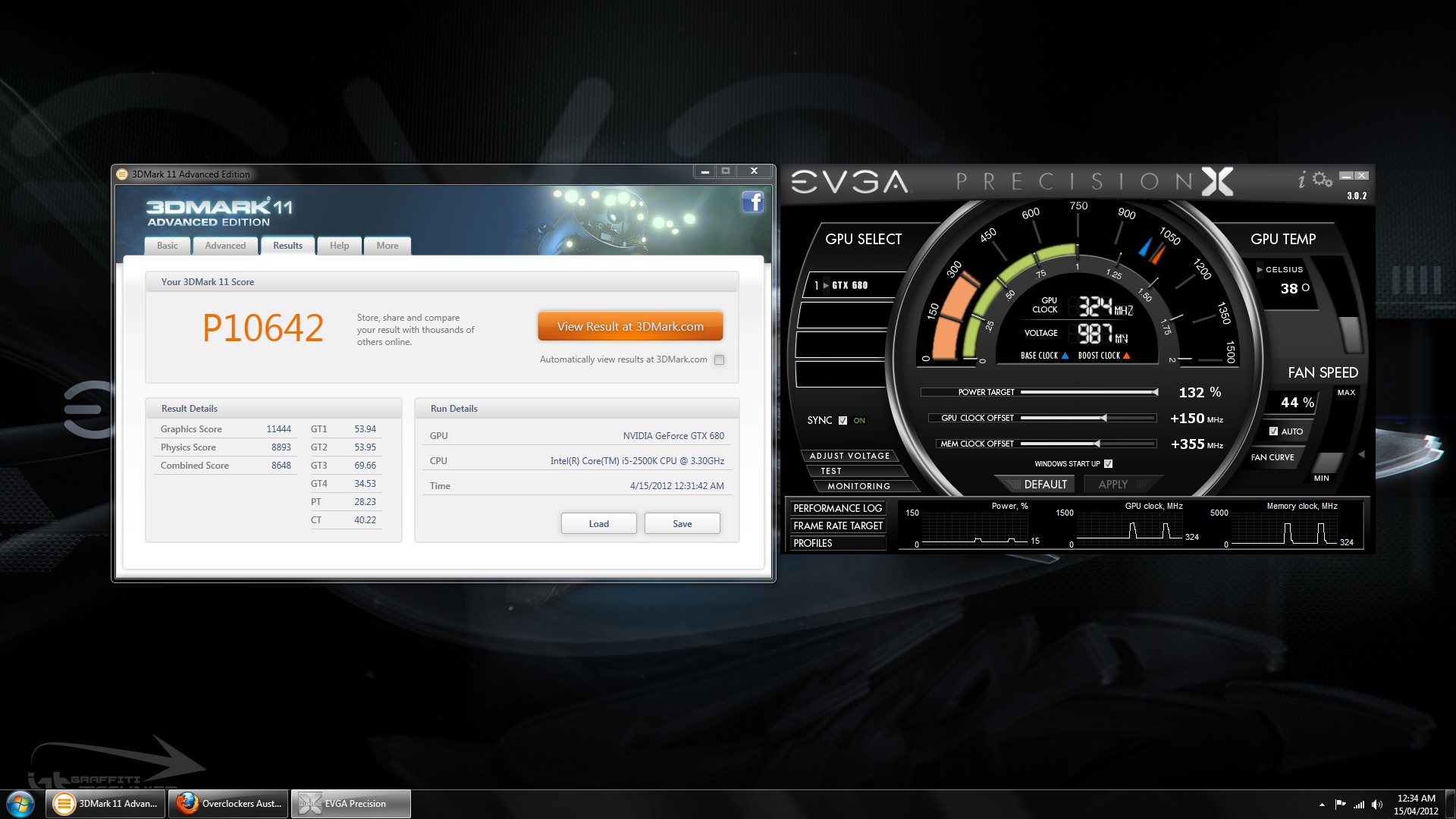The height and width of the screenshot is (819, 1456).
Task: Click the 3DMark 11 title bar icon
Action: tap(122, 174)
